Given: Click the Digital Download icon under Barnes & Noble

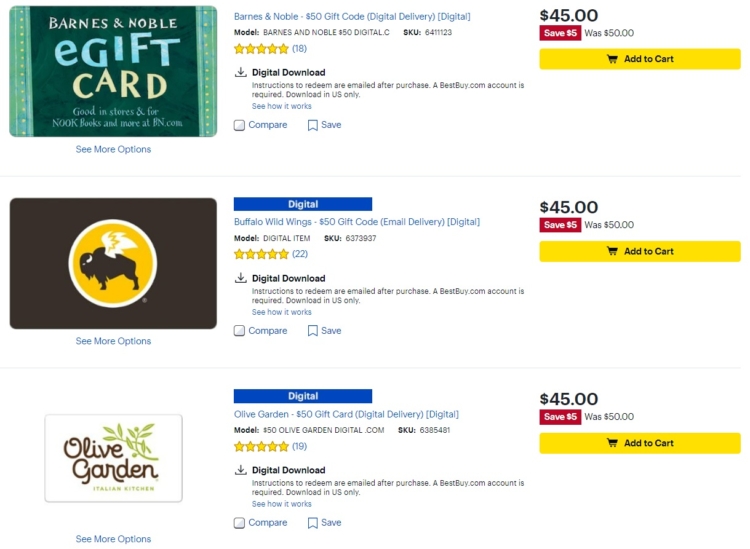Looking at the screenshot, I should pyautogui.click(x=241, y=72).
